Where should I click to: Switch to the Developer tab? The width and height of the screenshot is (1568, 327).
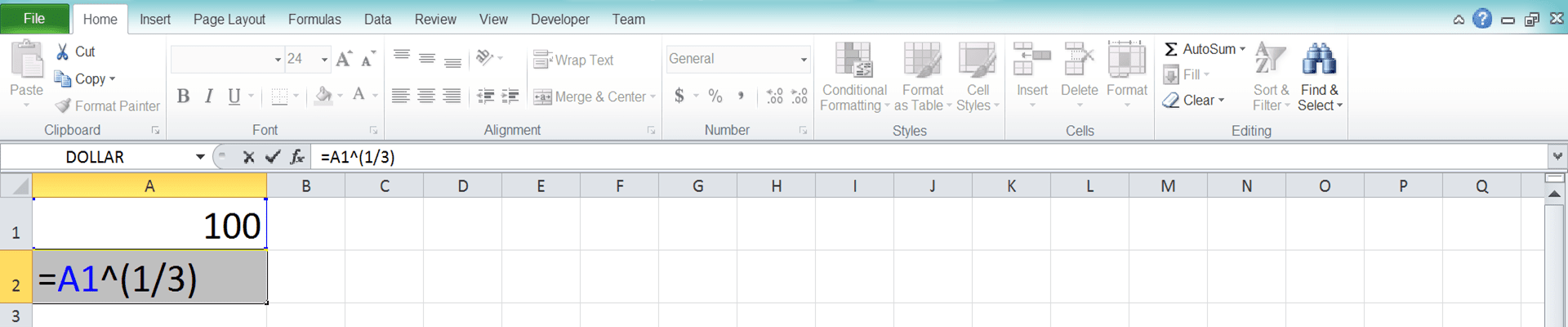[560, 19]
